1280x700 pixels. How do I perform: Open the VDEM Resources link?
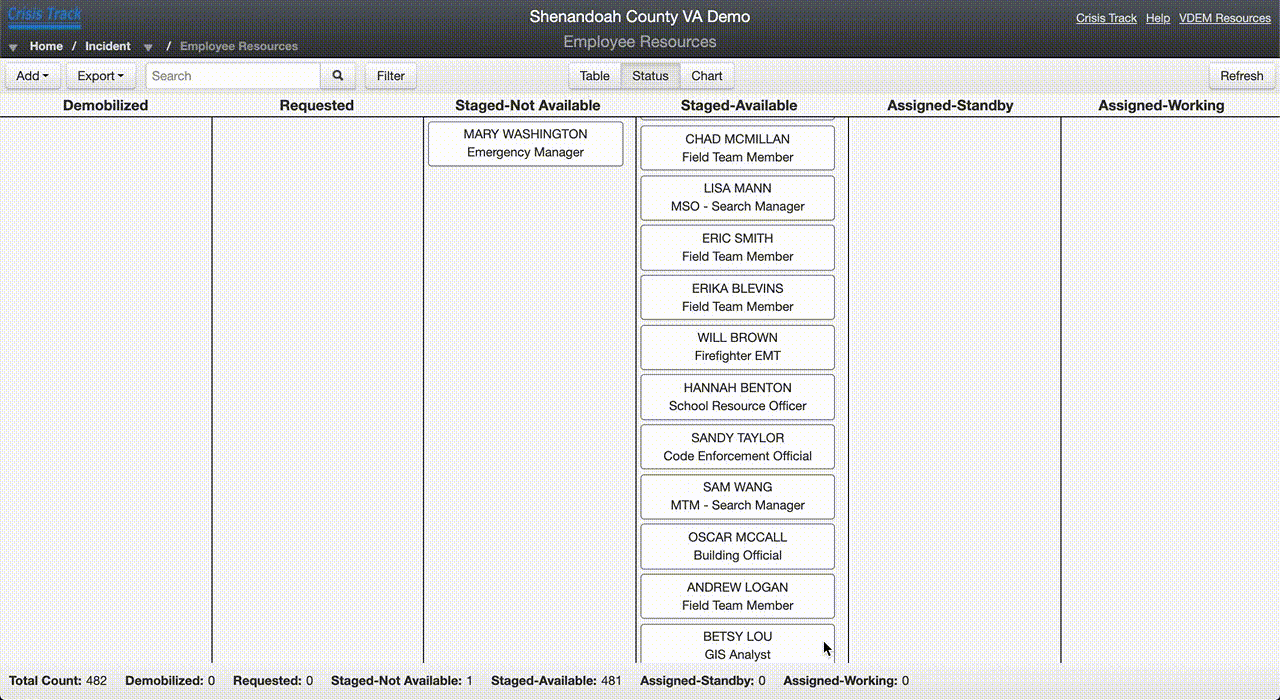click(1224, 17)
